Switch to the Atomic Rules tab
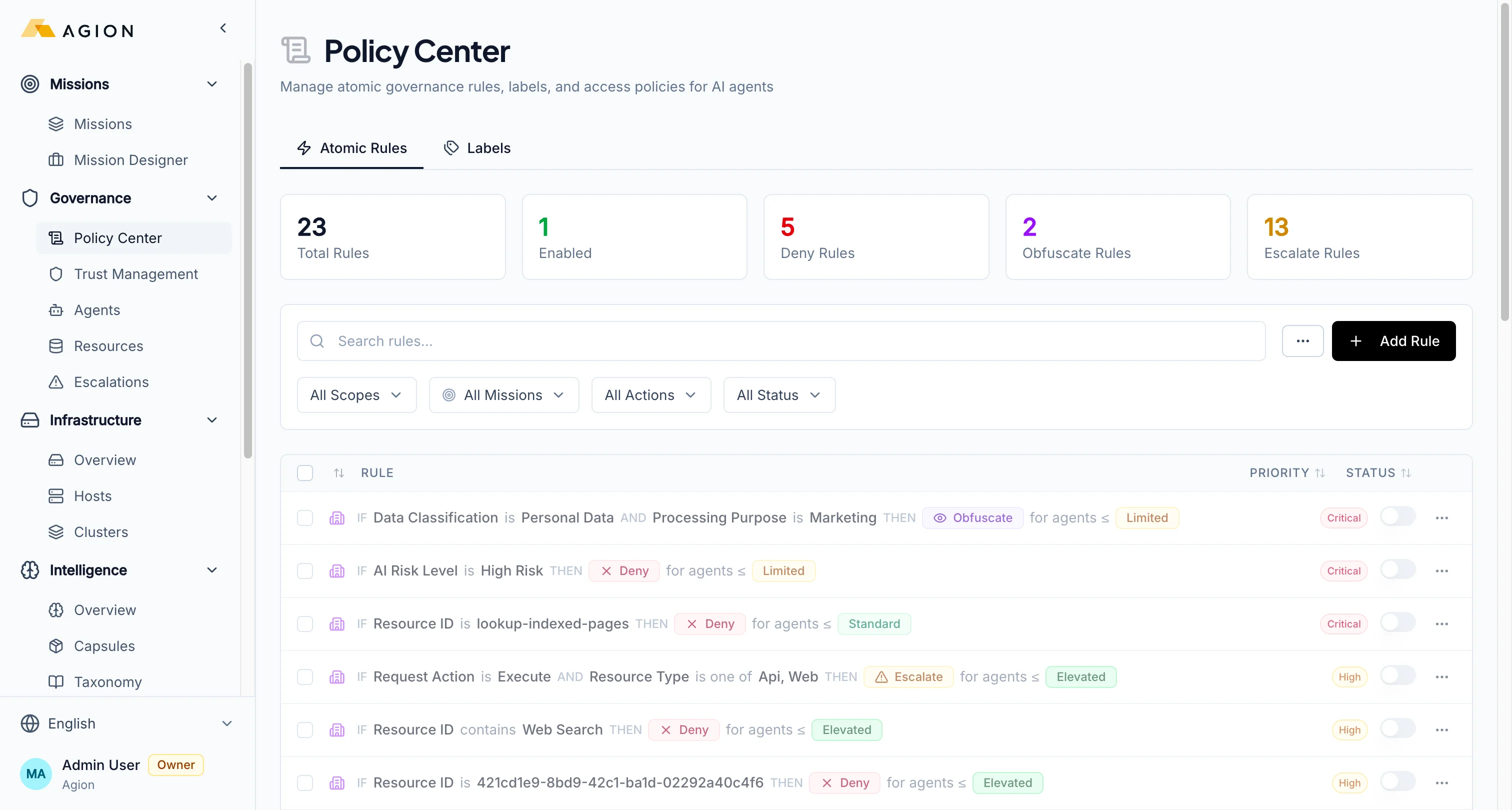1512x810 pixels. (x=351, y=148)
